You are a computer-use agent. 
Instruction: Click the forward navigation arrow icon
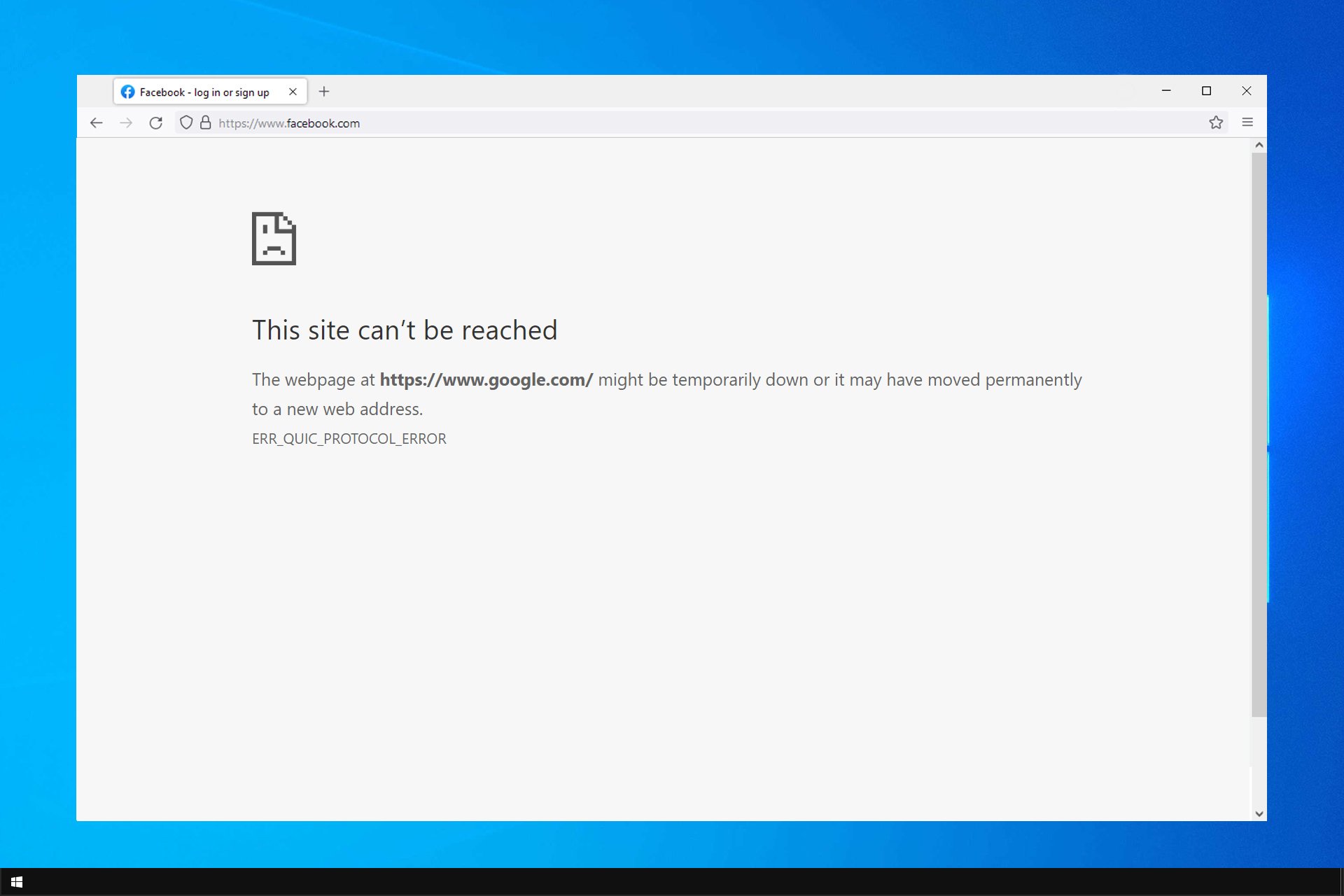click(x=126, y=123)
